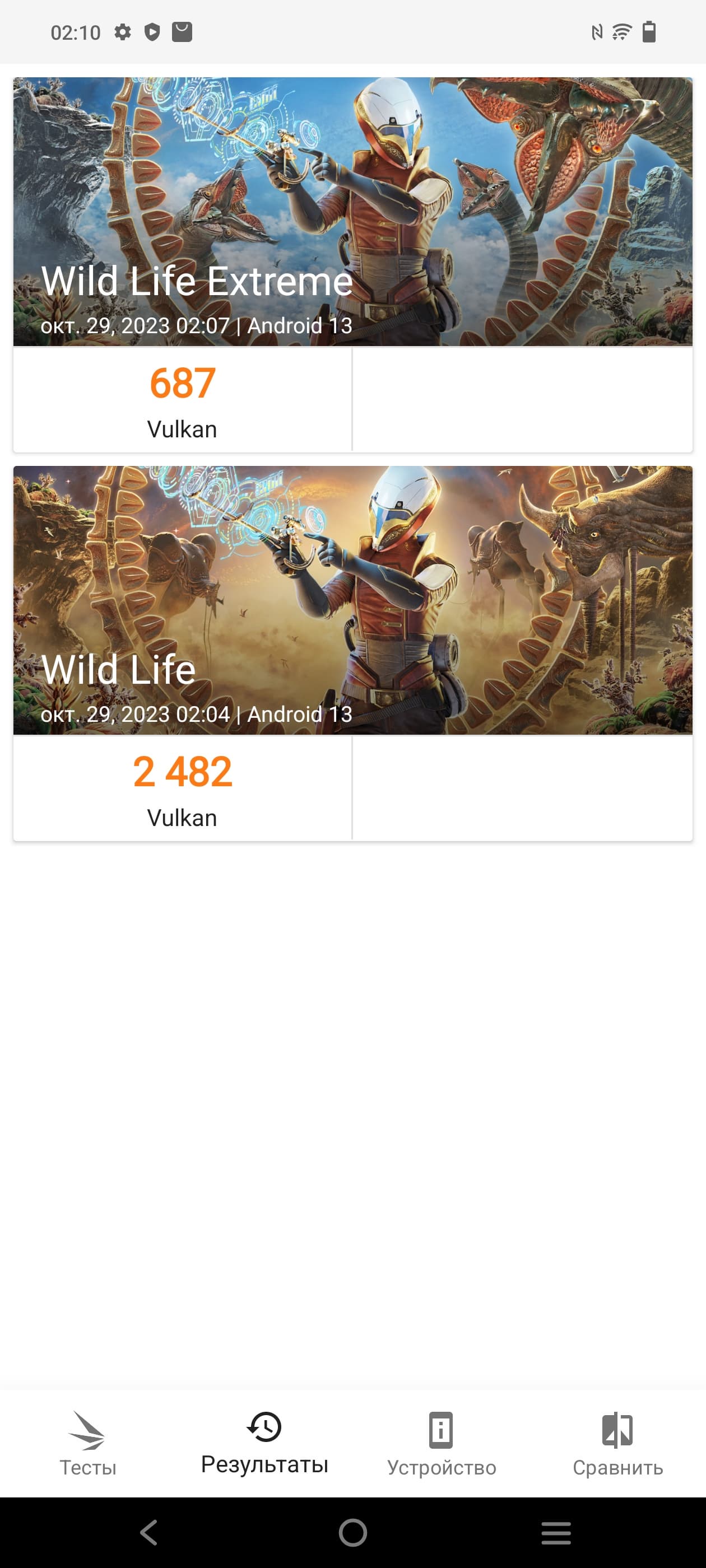
Task: Tap the 2 482 Vulkan score
Action: point(183,772)
